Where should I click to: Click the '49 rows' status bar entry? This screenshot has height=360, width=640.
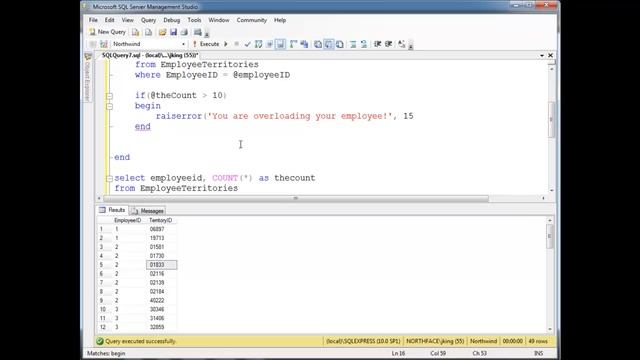pos(538,341)
